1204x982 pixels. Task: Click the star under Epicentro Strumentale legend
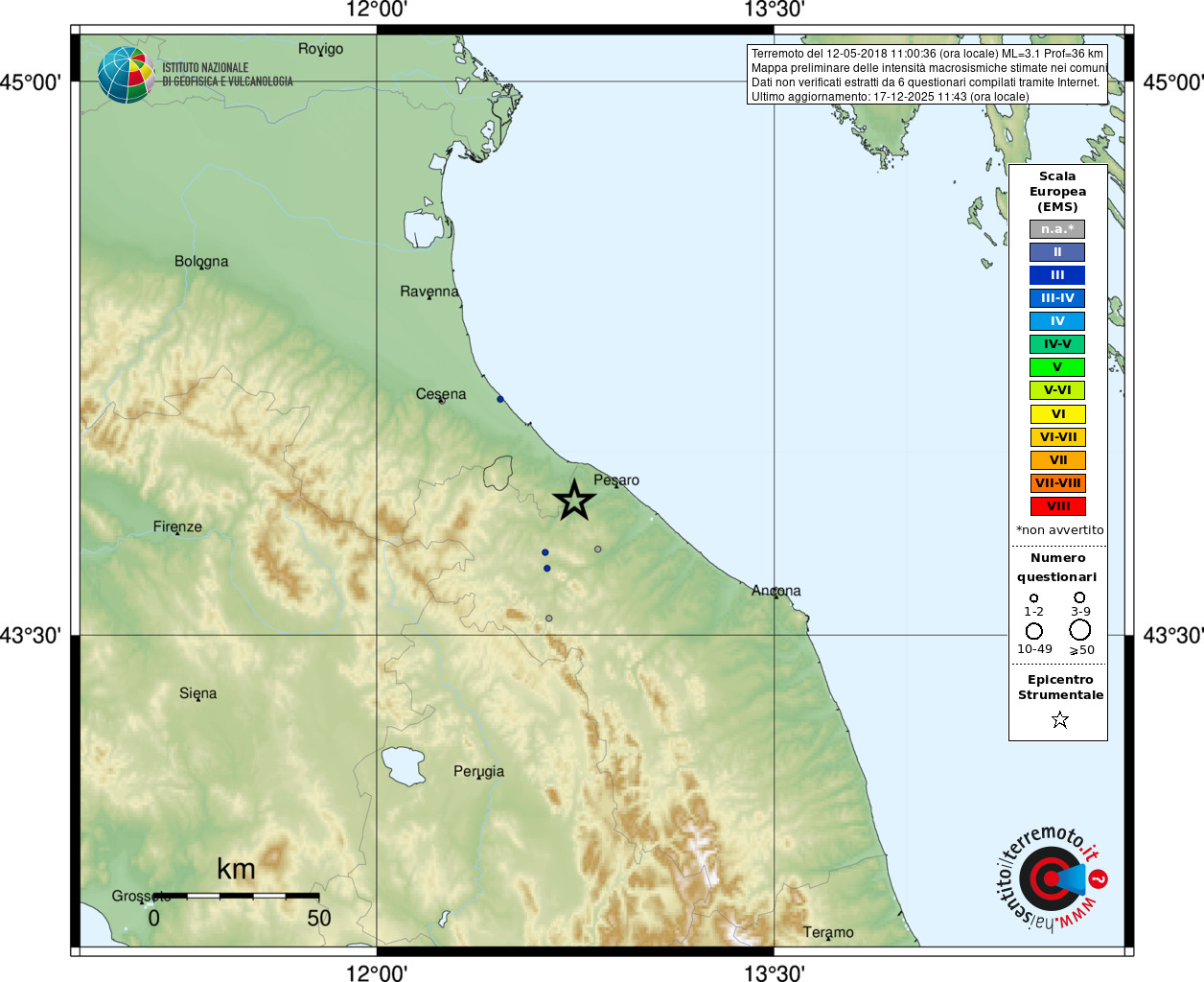pos(1059,719)
